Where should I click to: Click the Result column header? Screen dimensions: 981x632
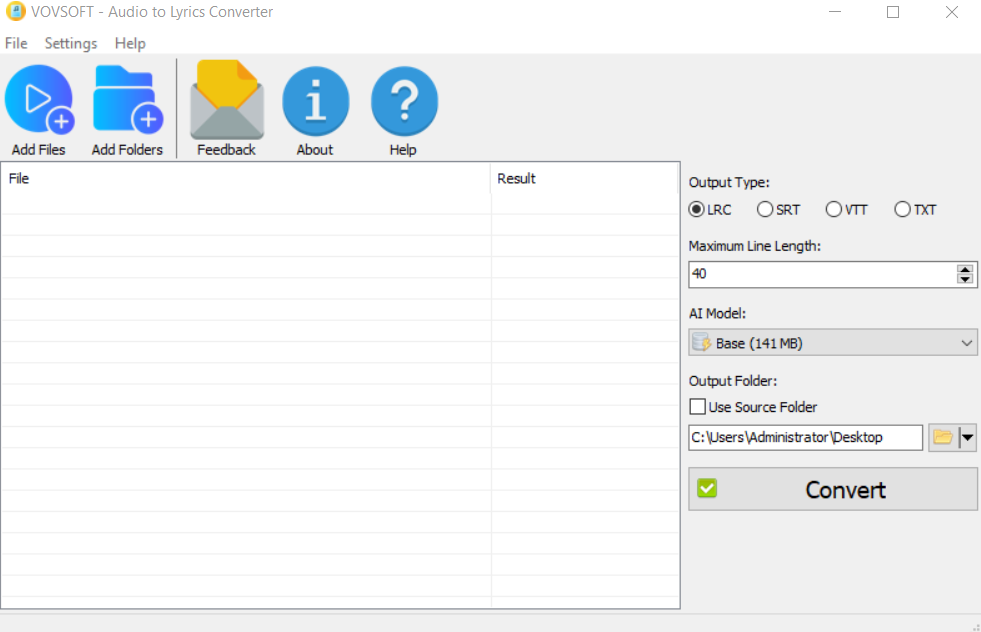coord(585,178)
